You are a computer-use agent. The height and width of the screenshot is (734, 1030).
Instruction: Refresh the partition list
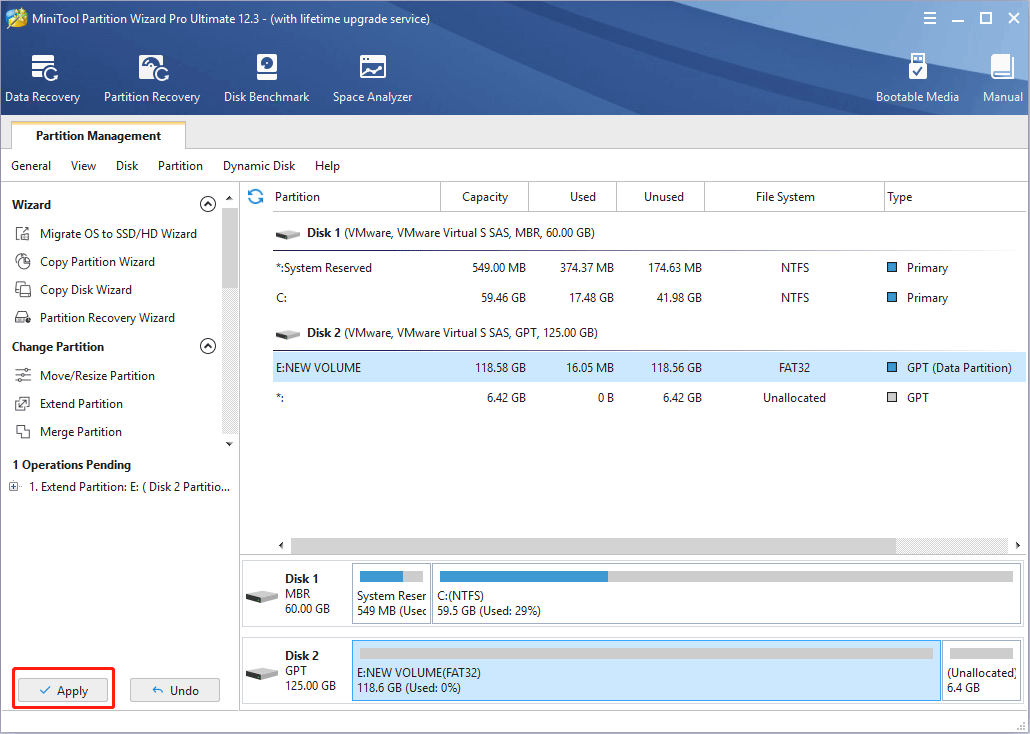click(x=256, y=197)
